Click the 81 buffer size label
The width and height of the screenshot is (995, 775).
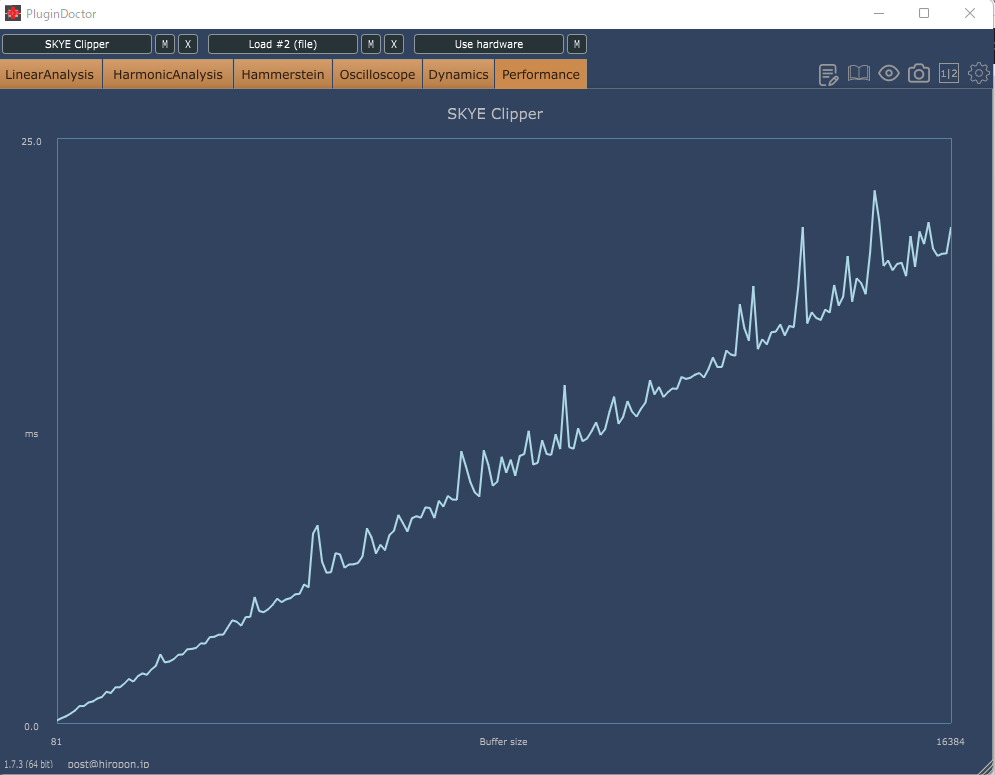point(56,741)
